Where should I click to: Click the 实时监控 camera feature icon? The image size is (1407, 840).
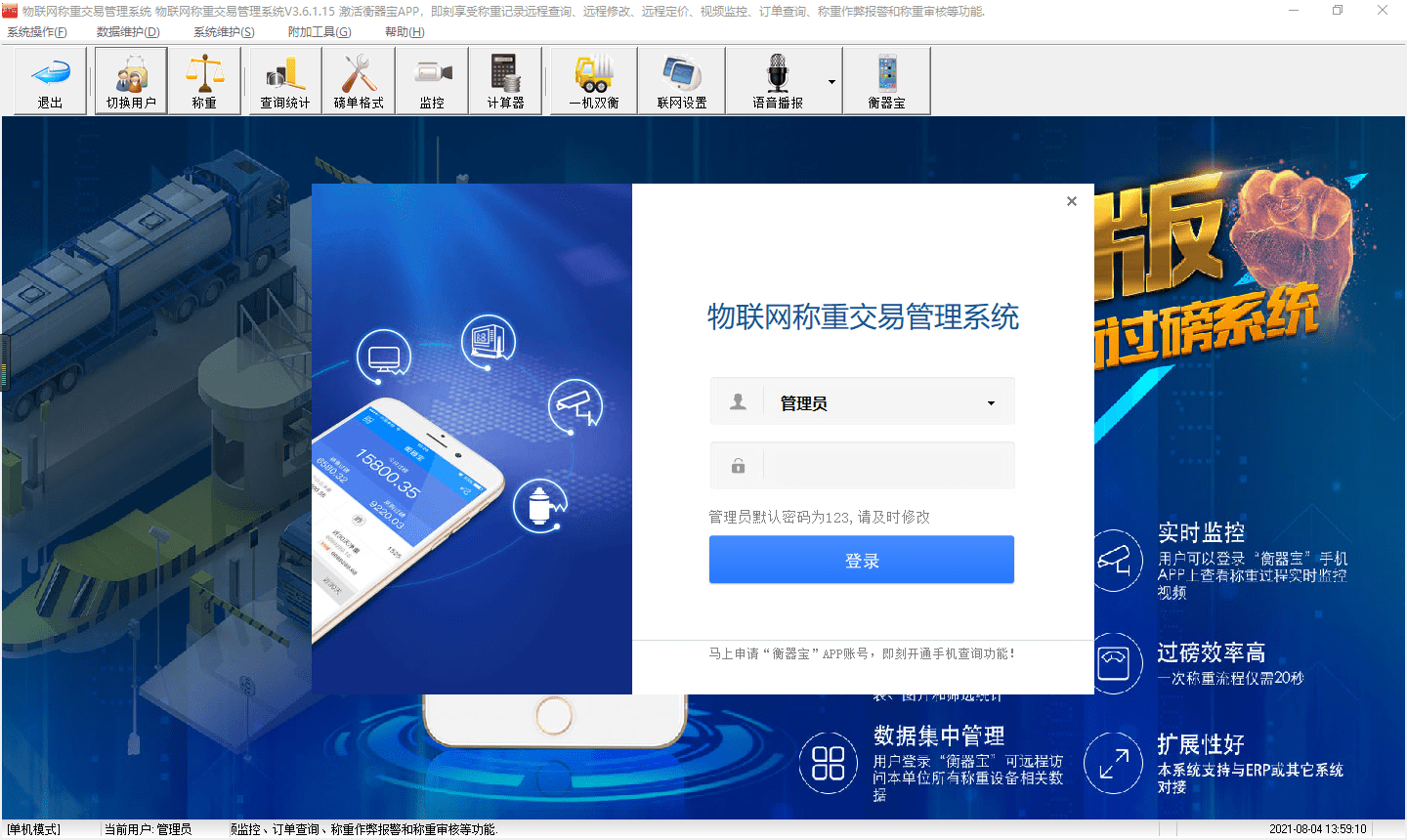click(1115, 560)
